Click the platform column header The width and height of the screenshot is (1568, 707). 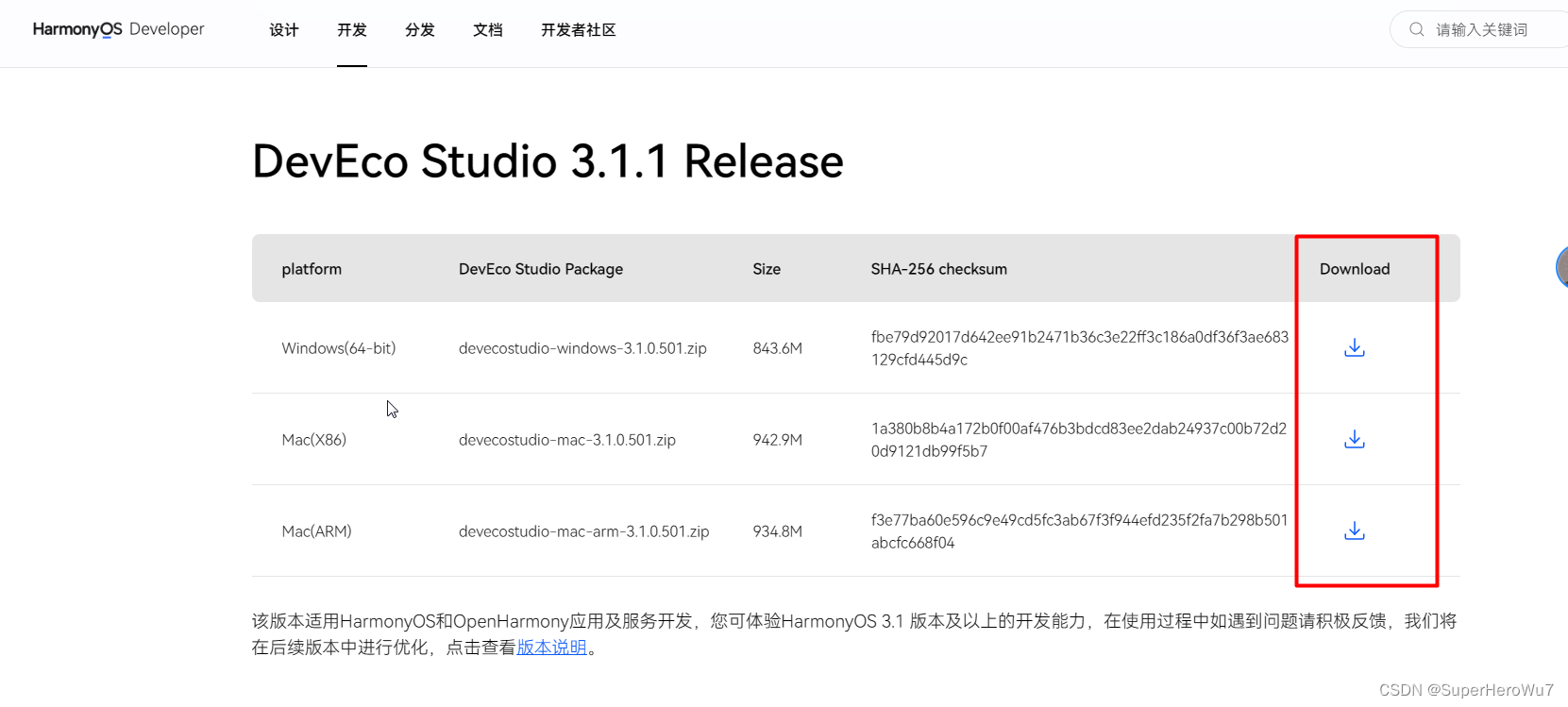pyautogui.click(x=312, y=269)
